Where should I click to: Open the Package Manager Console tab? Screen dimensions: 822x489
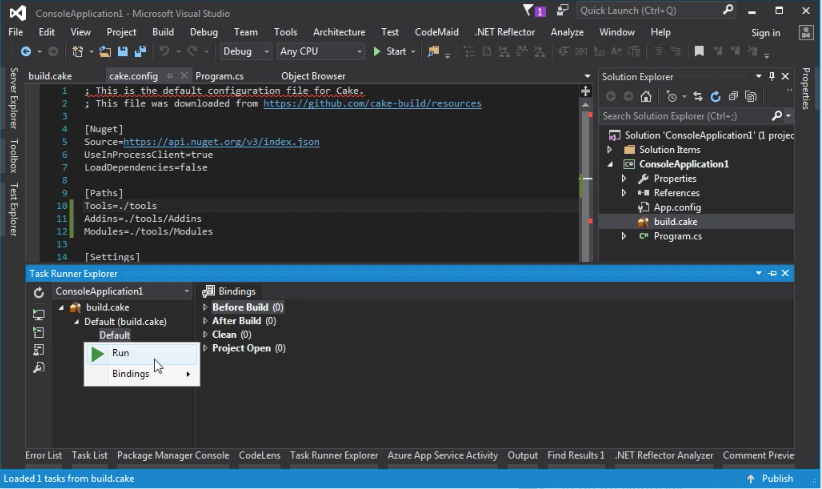(173, 456)
